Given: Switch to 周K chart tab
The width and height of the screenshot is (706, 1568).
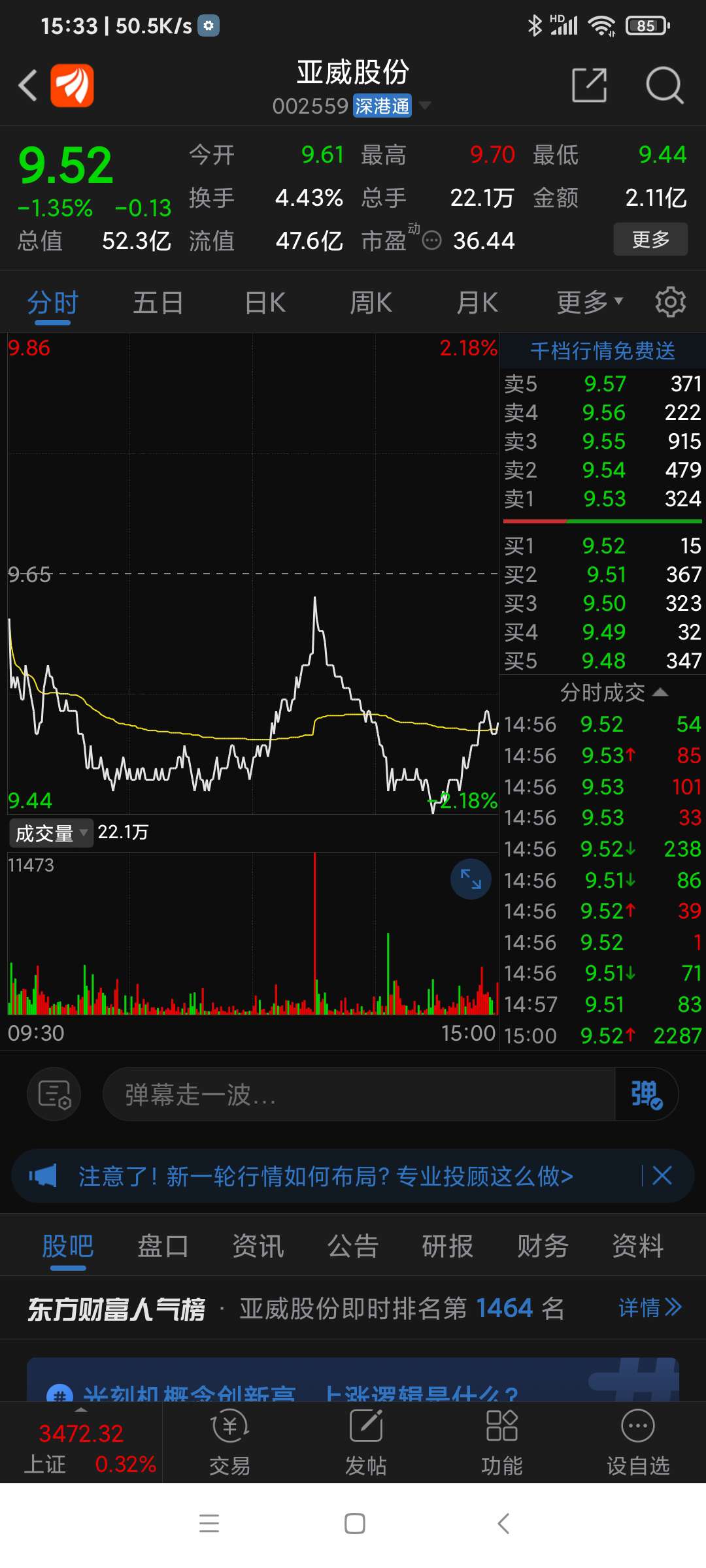Looking at the screenshot, I should click(x=371, y=303).
